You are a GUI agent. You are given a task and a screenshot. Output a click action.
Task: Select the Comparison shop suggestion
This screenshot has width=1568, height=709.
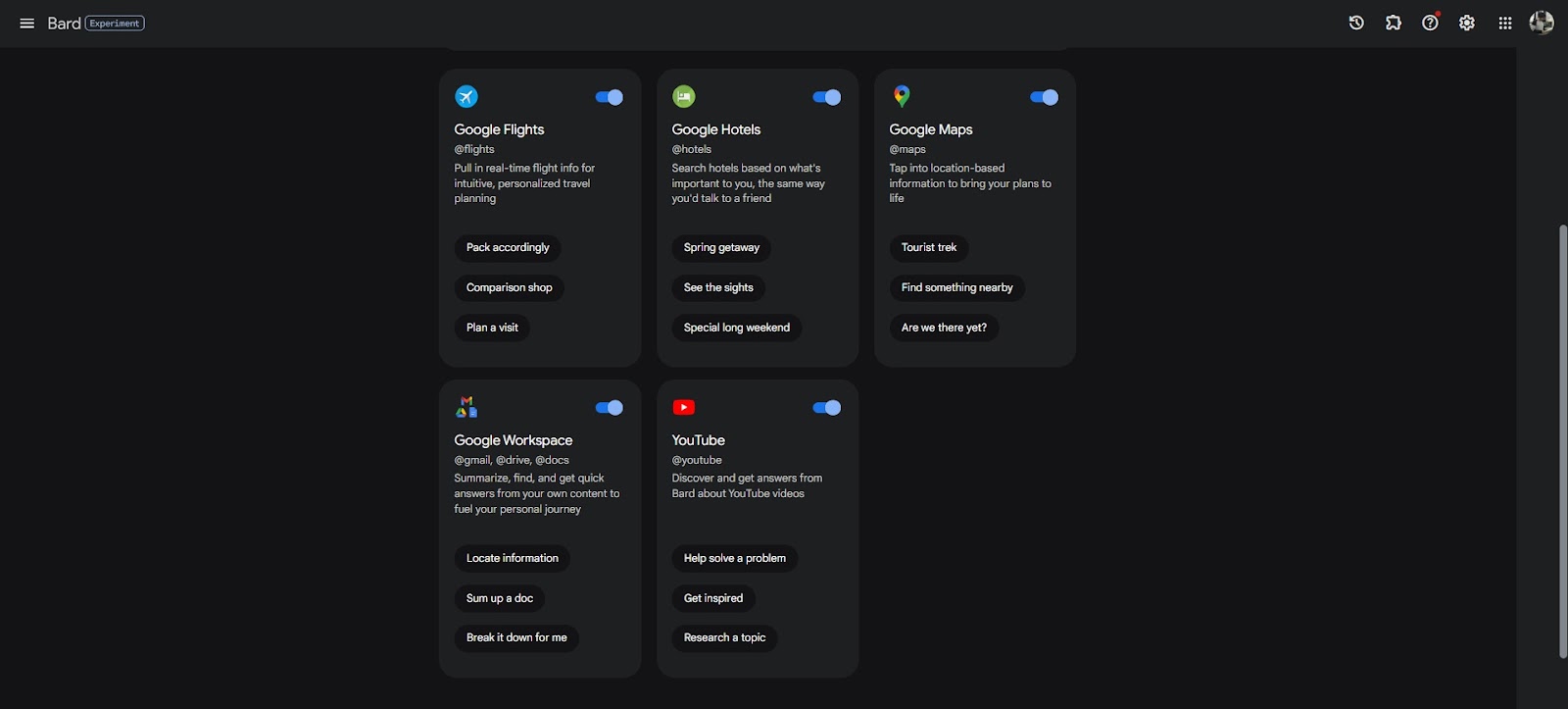(510, 288)
